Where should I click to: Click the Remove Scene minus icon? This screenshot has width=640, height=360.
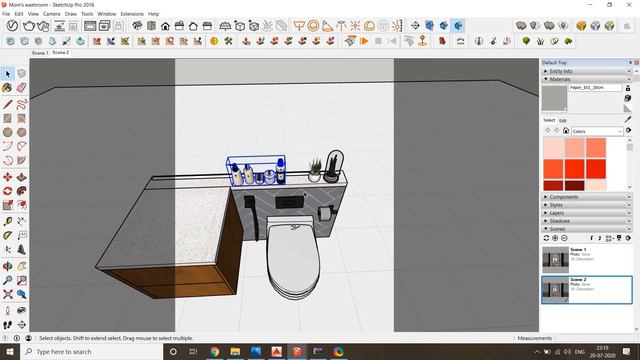point(564,238)
